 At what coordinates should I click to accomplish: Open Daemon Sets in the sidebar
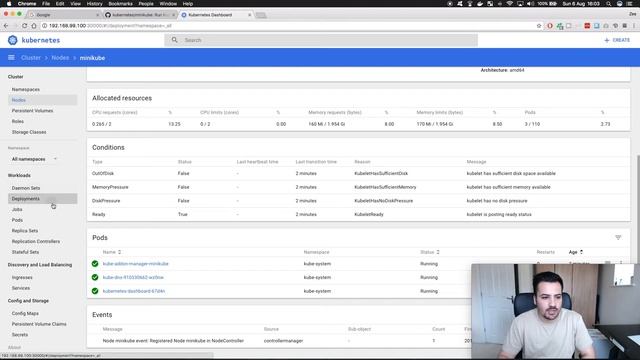(26, 188)
